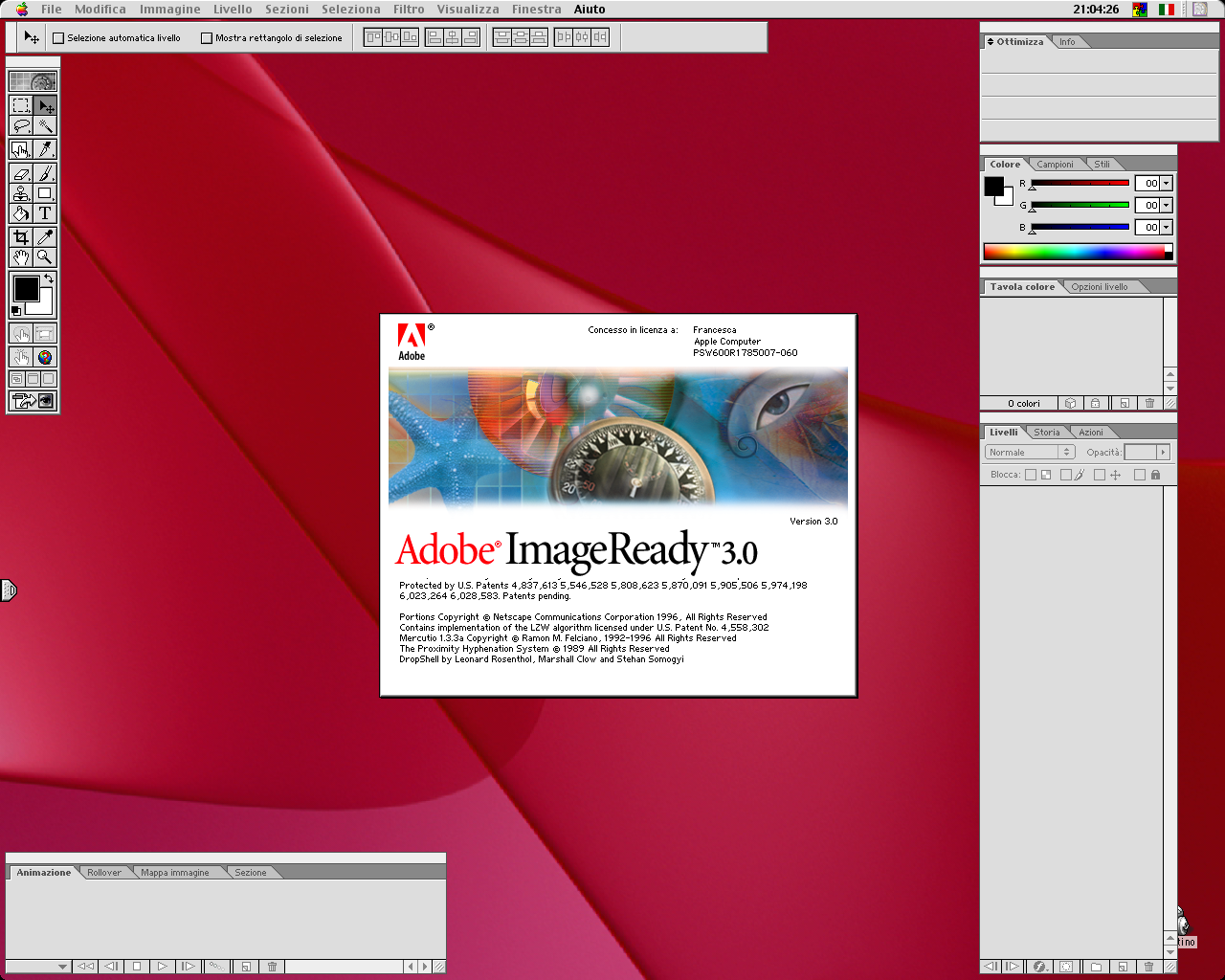Open the Filtro menu

click(x=409, y=9)
